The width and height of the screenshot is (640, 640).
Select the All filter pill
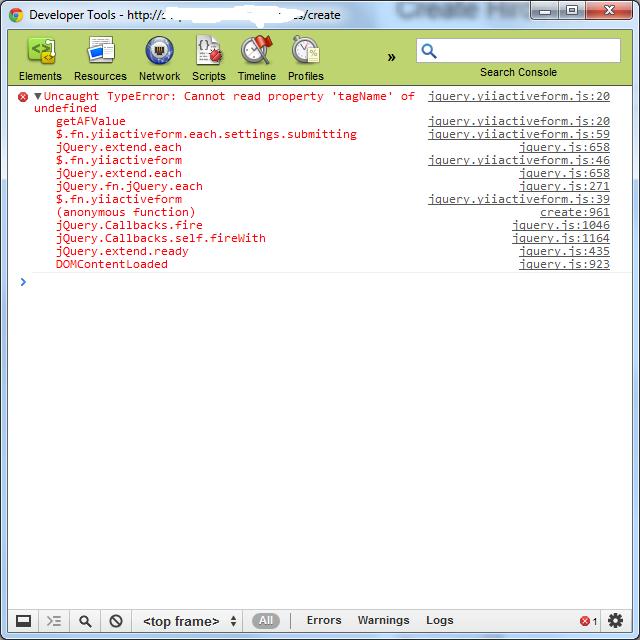pyautogui.click(x=265, y=621)
